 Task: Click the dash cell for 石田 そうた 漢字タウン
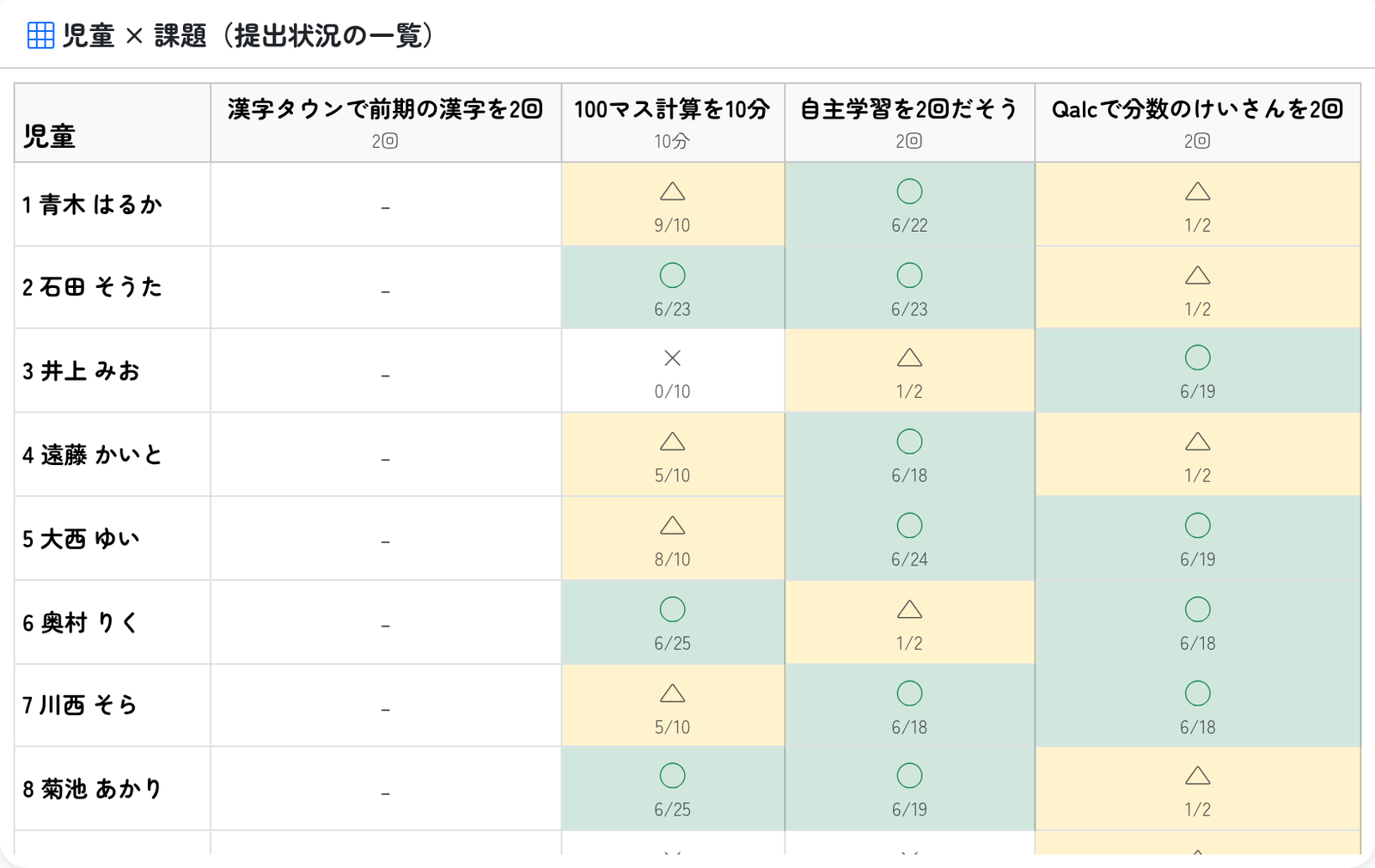(x=386, y=288)
